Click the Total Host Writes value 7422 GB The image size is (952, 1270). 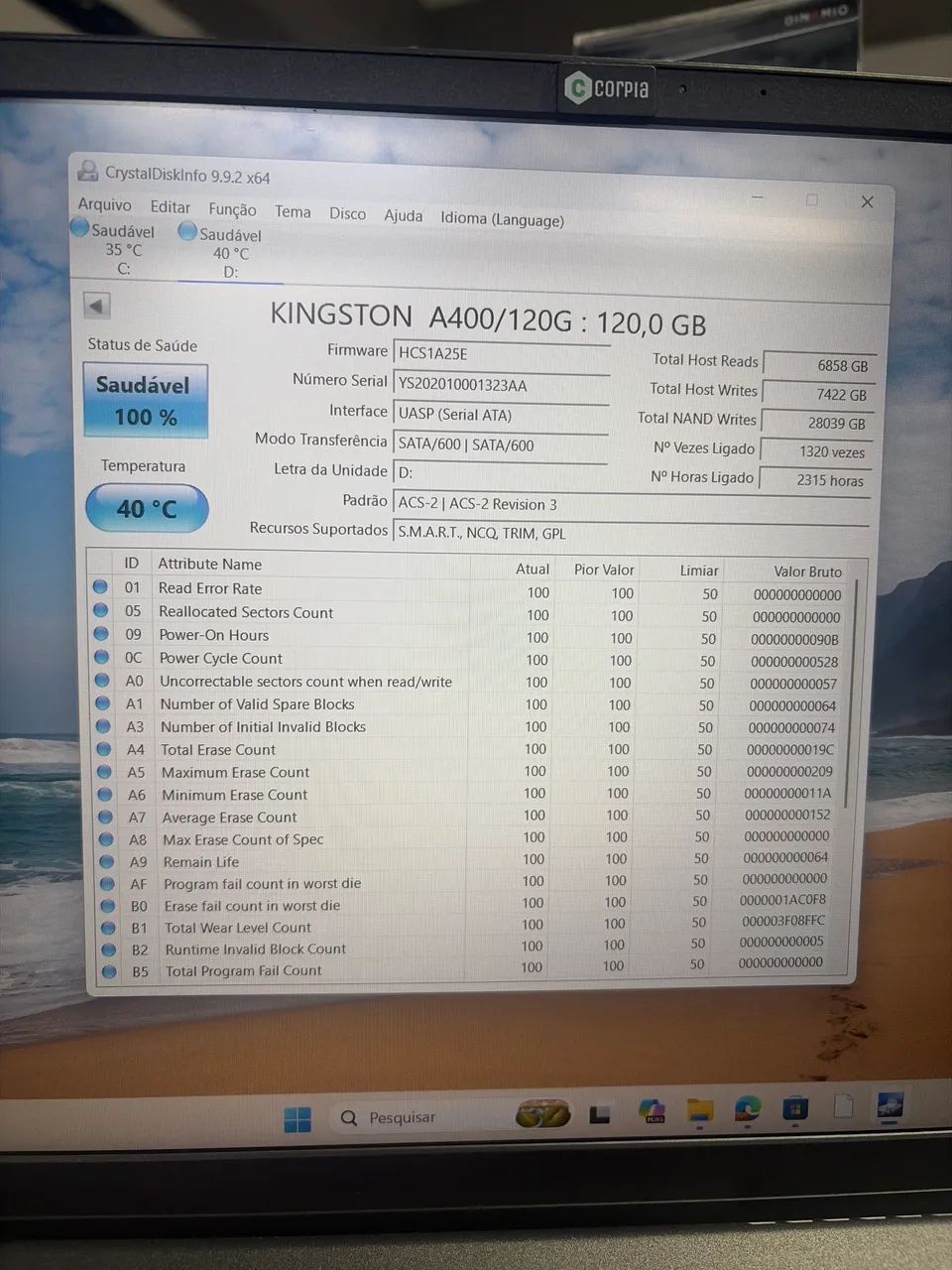point(818,394)
